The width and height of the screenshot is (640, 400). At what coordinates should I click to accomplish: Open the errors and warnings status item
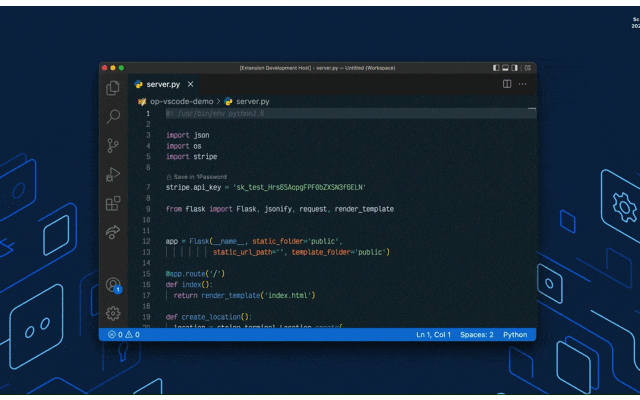pos(124,335)
